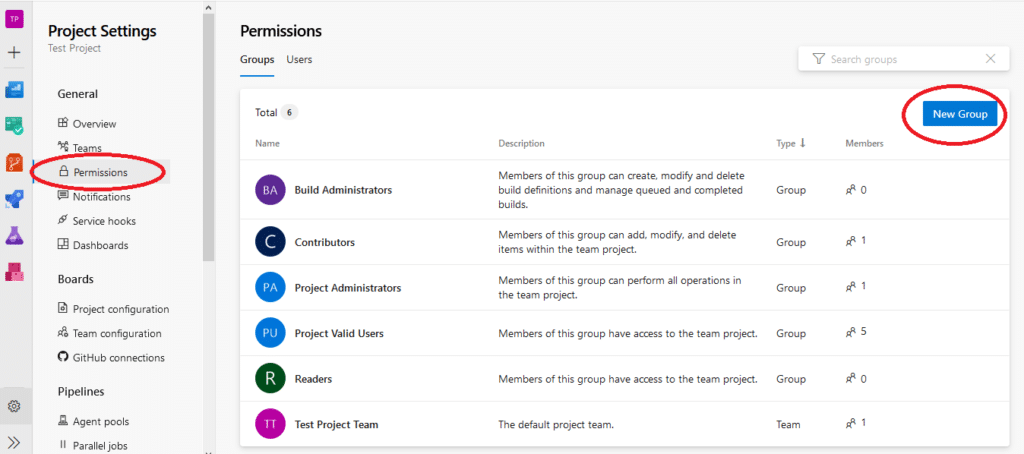Click the Team configuration people icon
This screenshot has height=454, width=1024.
(63, 332)
